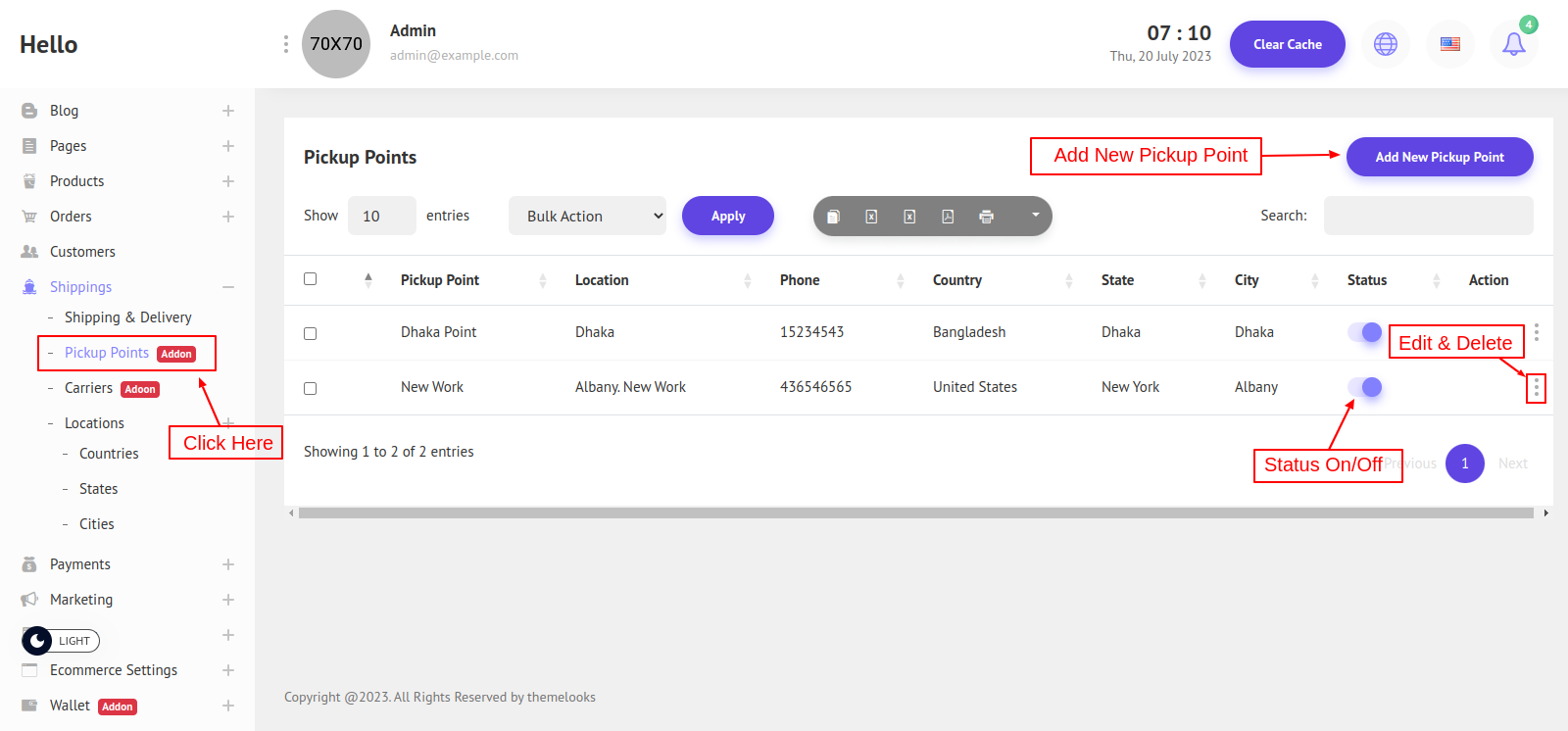
Task: Open export toolbar dropdown arrow
Action: tap(1035, 216)
